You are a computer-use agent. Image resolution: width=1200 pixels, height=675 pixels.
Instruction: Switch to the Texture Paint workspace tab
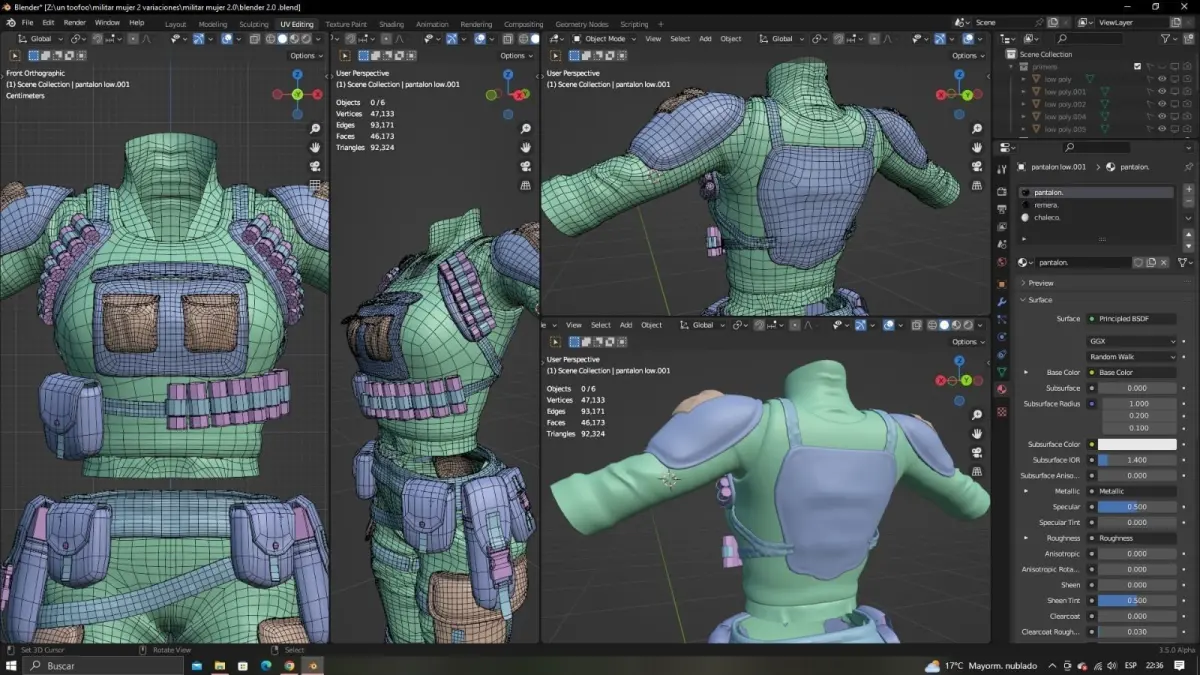(346, 24)
